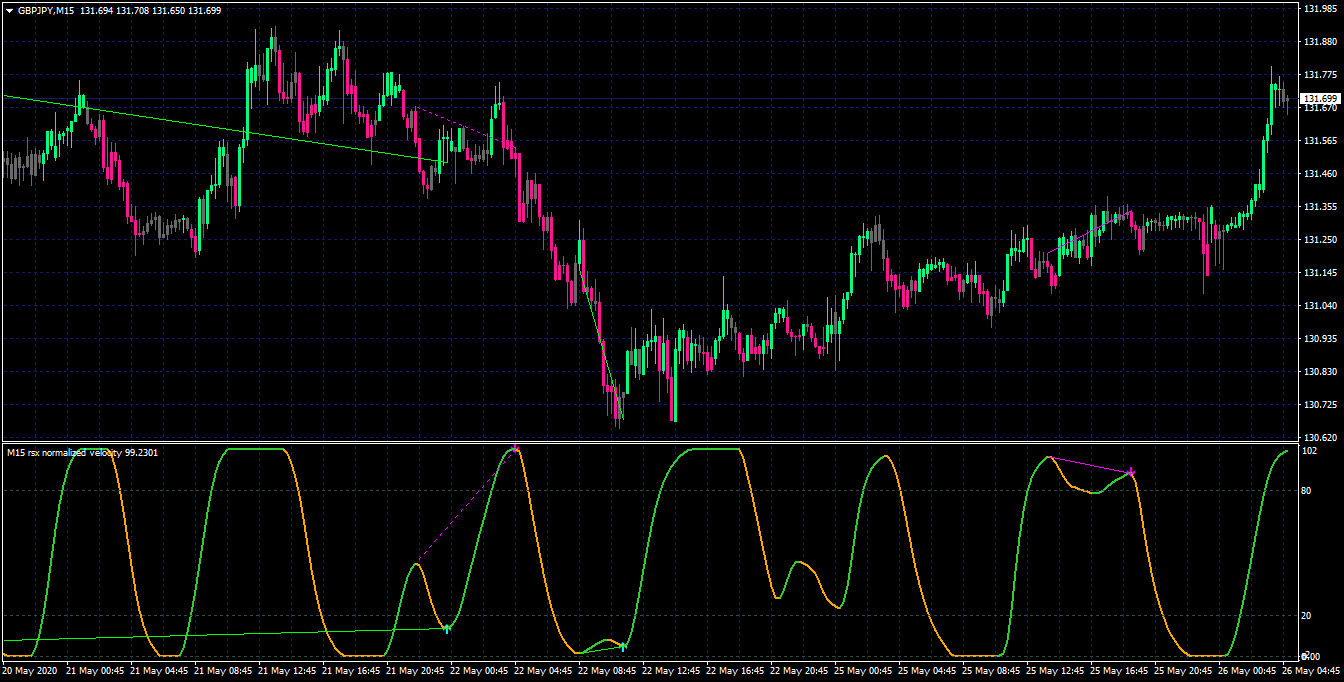Viewport: 1344px width, 682px height.
Task: Click the divider between chart and indicator window
Action: pyautogui.click(x=650, y=442)
